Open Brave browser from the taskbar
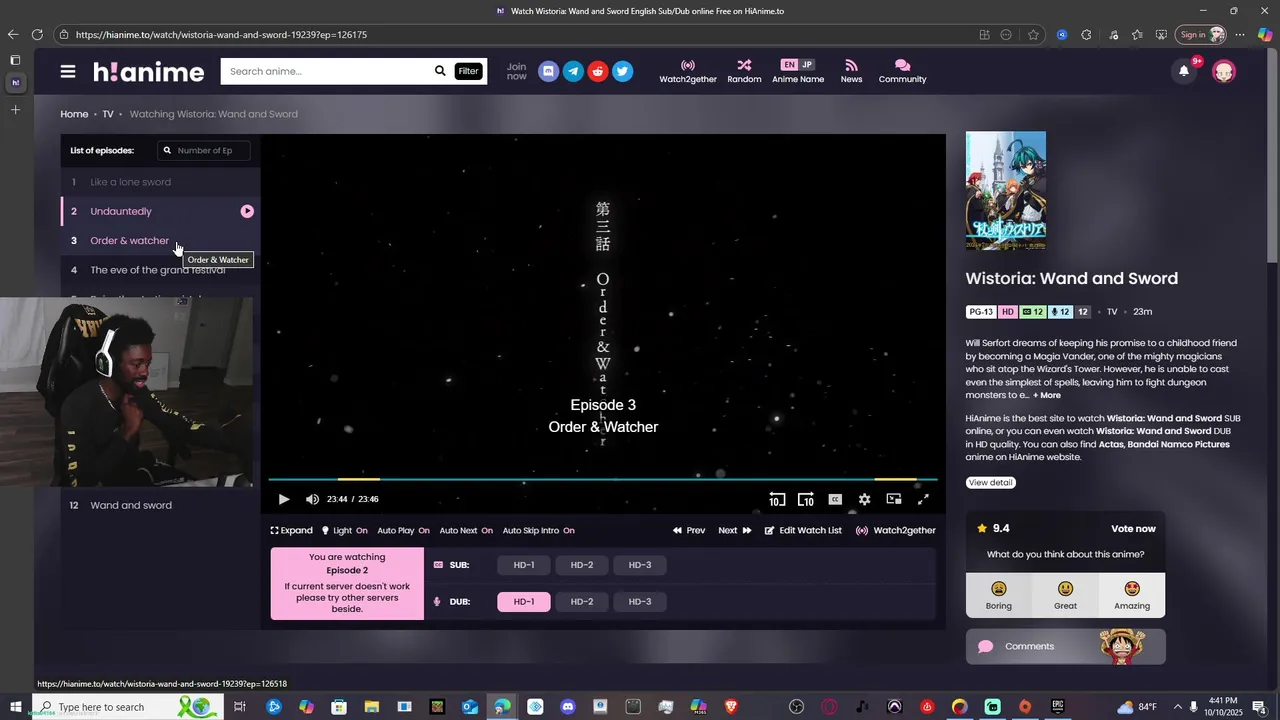 tap(731, 707)
